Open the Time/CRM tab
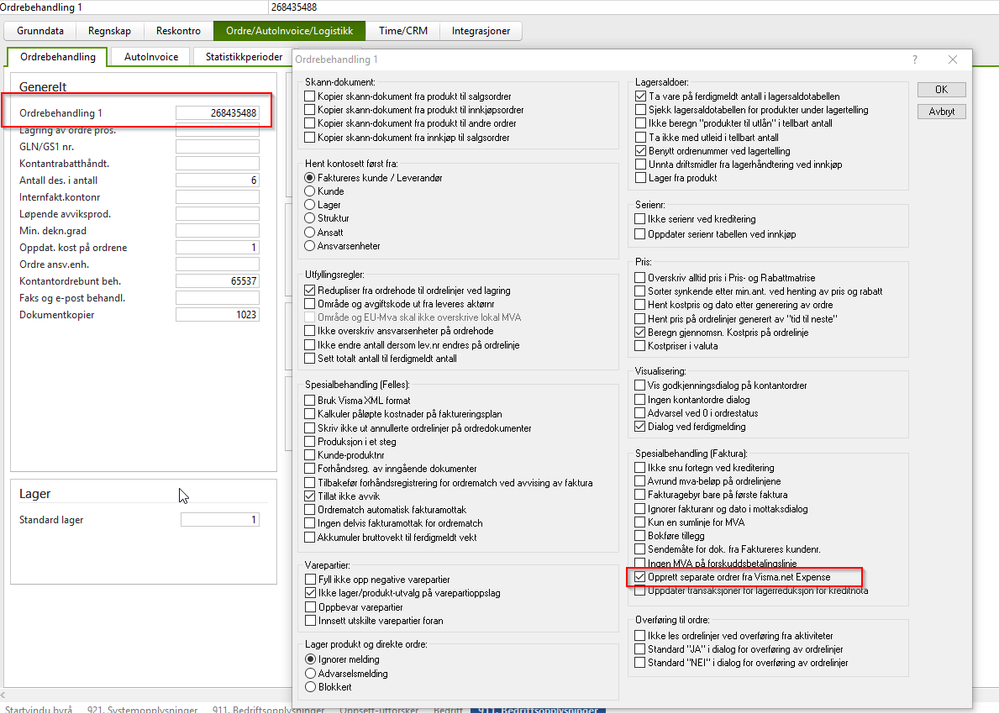This screenshot has width=999, height=713. 403,31
